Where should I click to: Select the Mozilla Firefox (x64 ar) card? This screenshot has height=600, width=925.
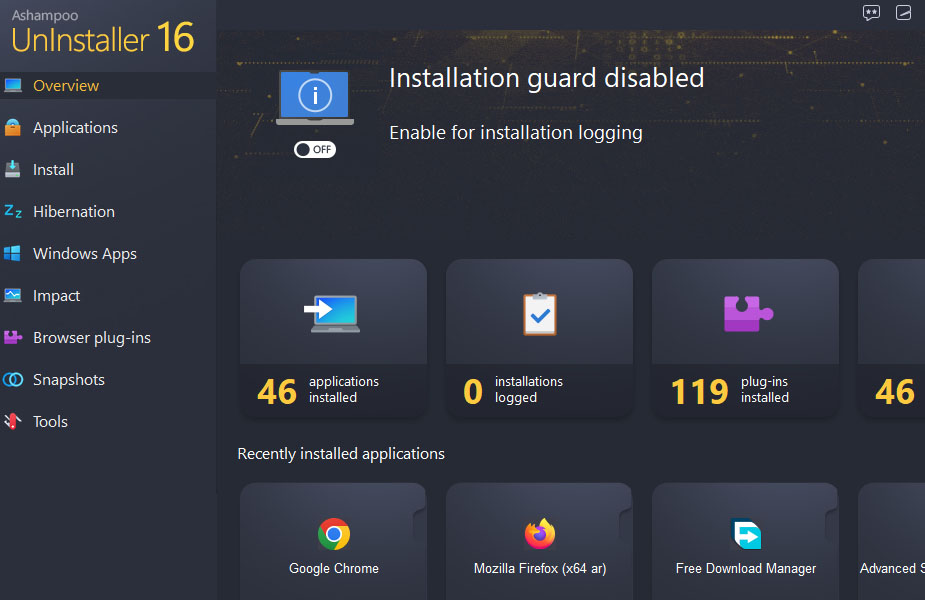(x=539, y=542)
